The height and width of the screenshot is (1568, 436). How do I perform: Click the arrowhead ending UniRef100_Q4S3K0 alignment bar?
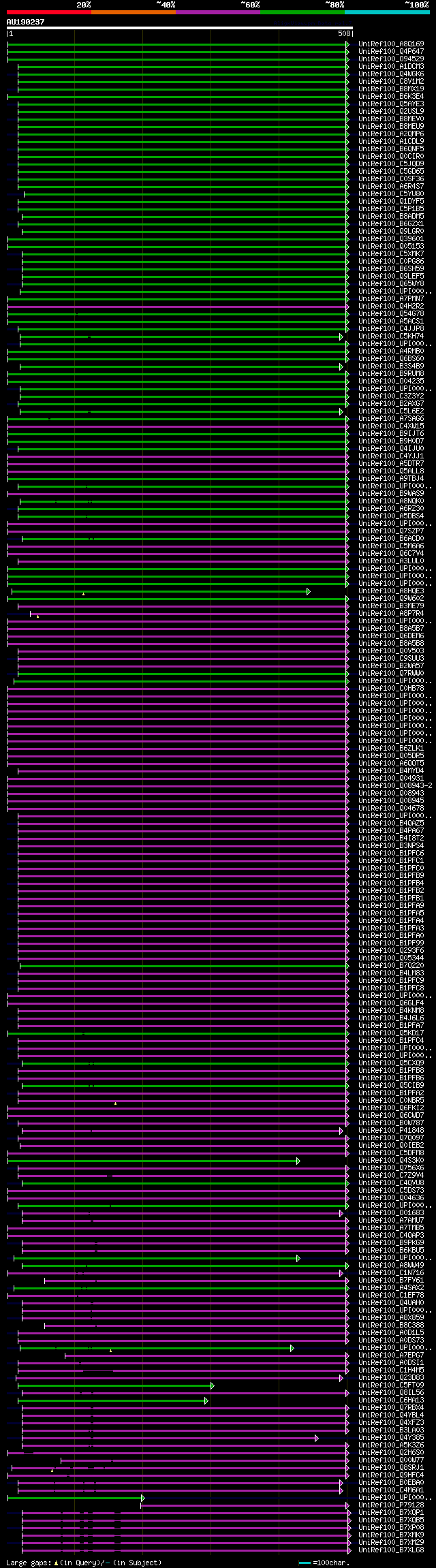click(298, 1160)
